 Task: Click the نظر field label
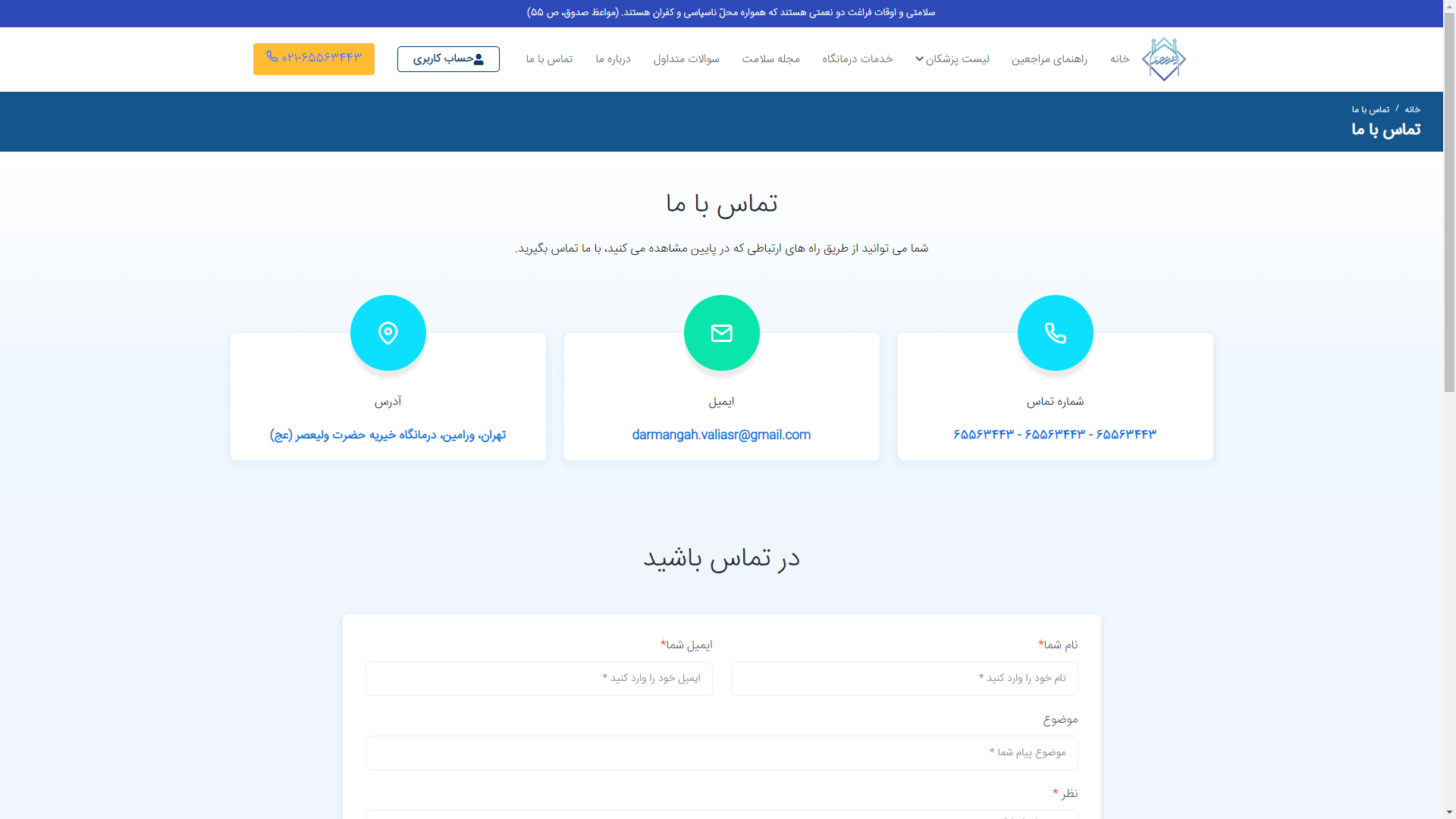click(1065, 793)
